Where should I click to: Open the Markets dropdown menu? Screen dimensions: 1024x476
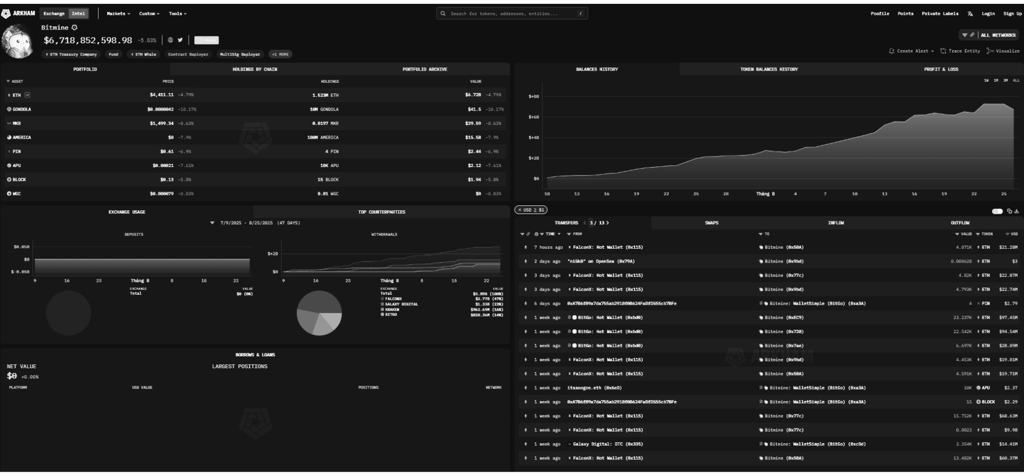pos(118,13)
